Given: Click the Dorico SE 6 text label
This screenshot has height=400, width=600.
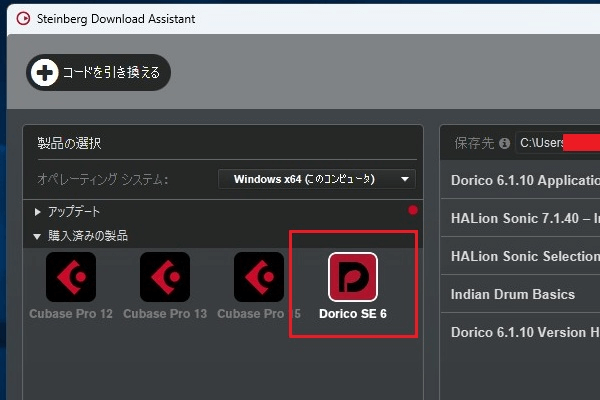Looking at the screenshot, I should tap(353, 313).
